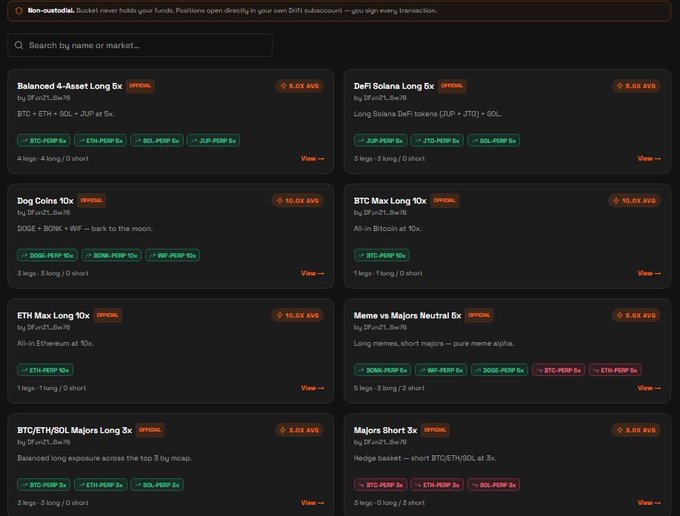
Task: Click 'DOGE + BONK + WIF — bark to the moon.' text
Action: point(85,229)
